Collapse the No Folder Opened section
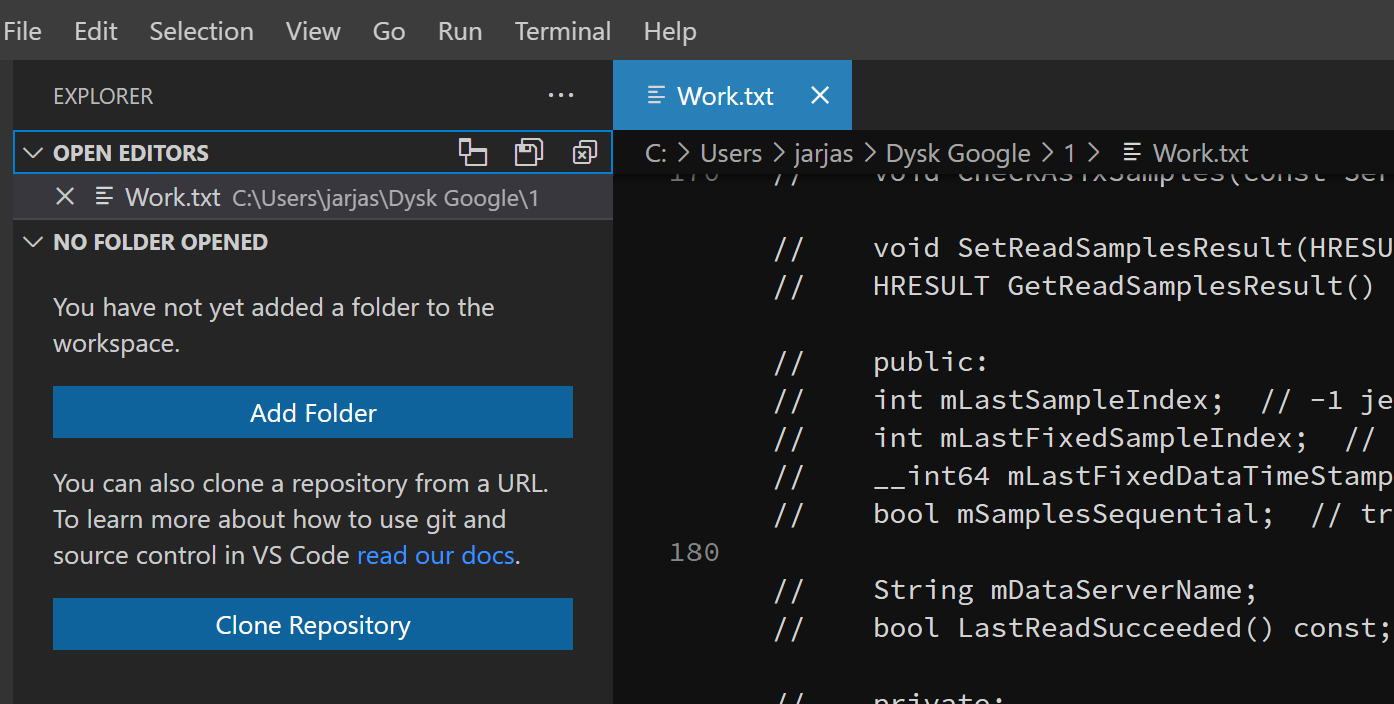 tap(33, 242)
